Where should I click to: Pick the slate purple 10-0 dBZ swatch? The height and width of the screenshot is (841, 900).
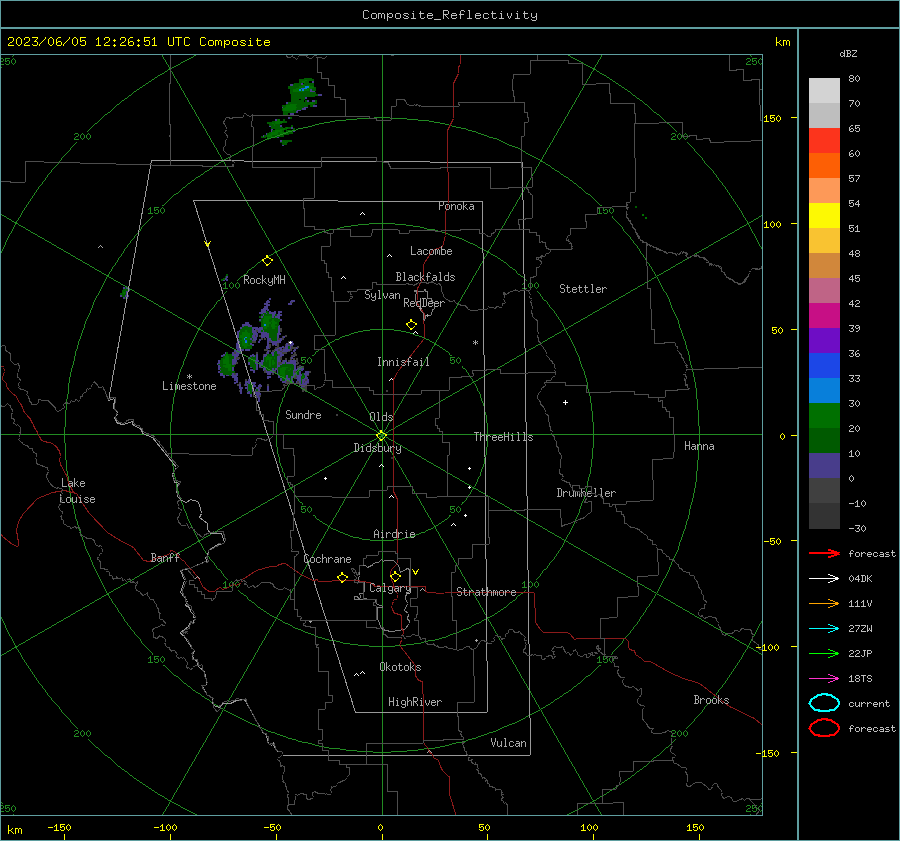(824, 466)
